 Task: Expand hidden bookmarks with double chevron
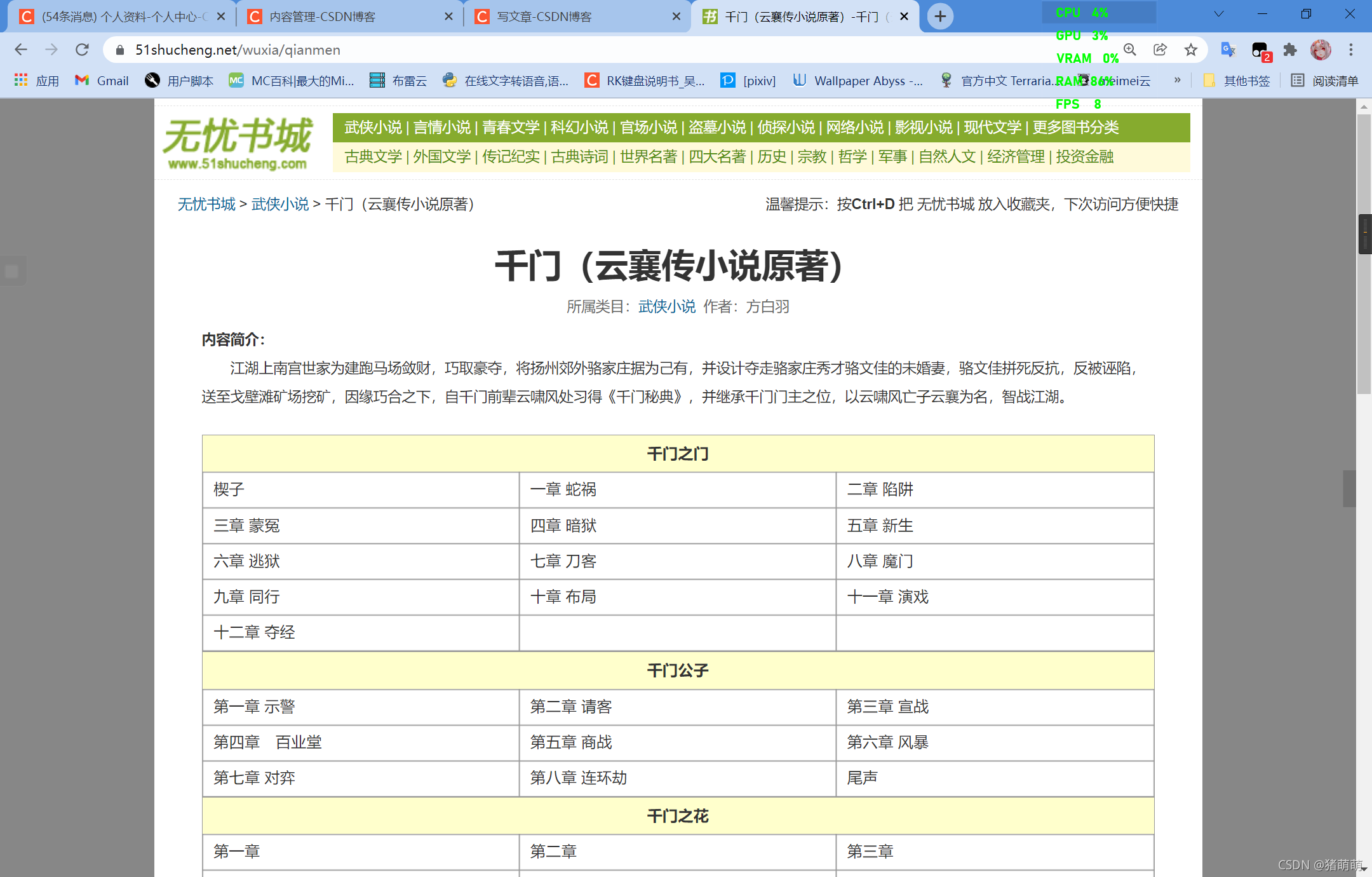point(1177,80)
